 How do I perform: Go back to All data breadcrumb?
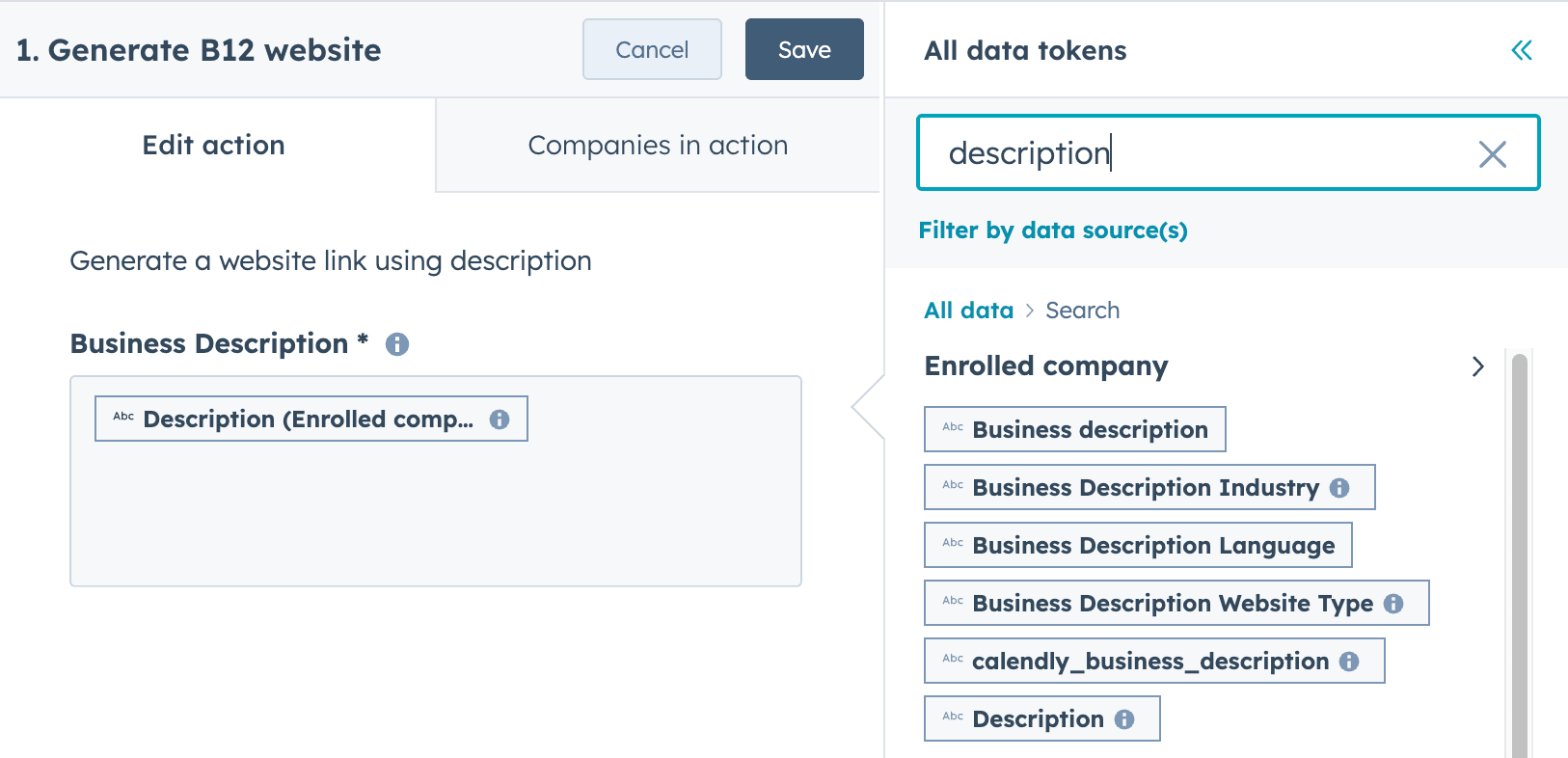pyautogui.click(x=968, y=311)
